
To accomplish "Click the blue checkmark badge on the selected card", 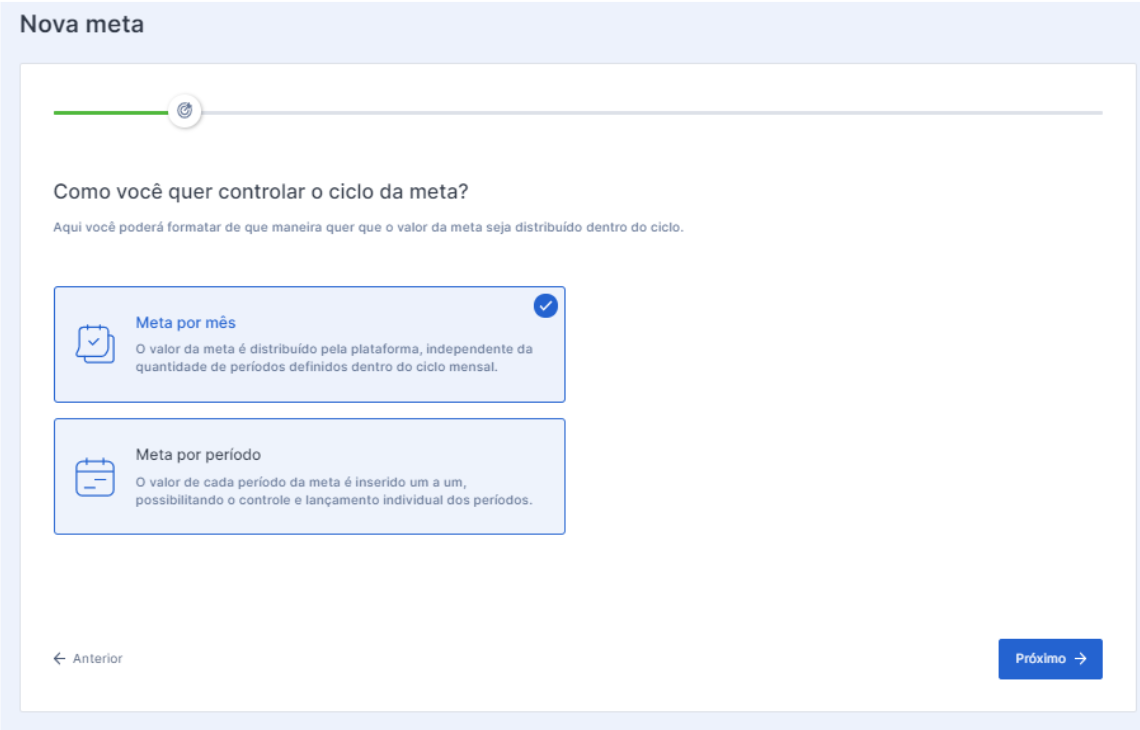I will (x=543, y=306).
